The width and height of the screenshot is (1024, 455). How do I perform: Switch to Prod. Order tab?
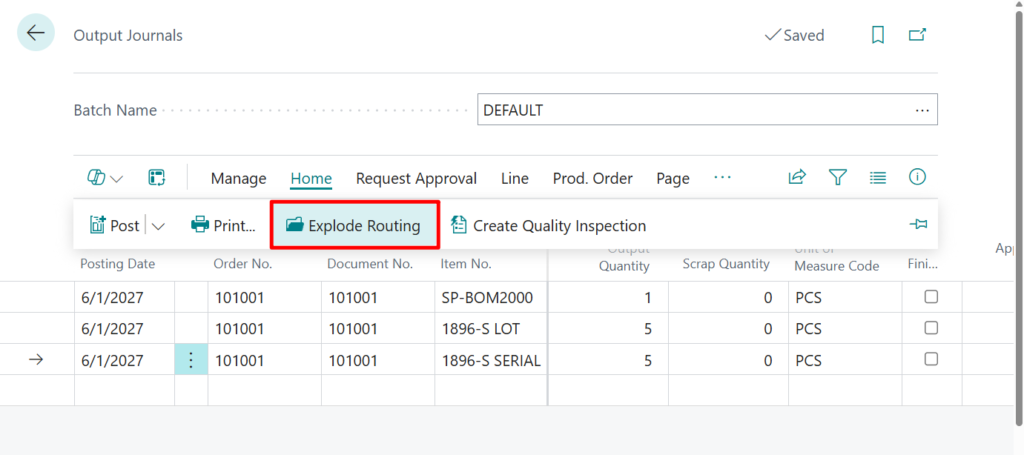[592, 178]
